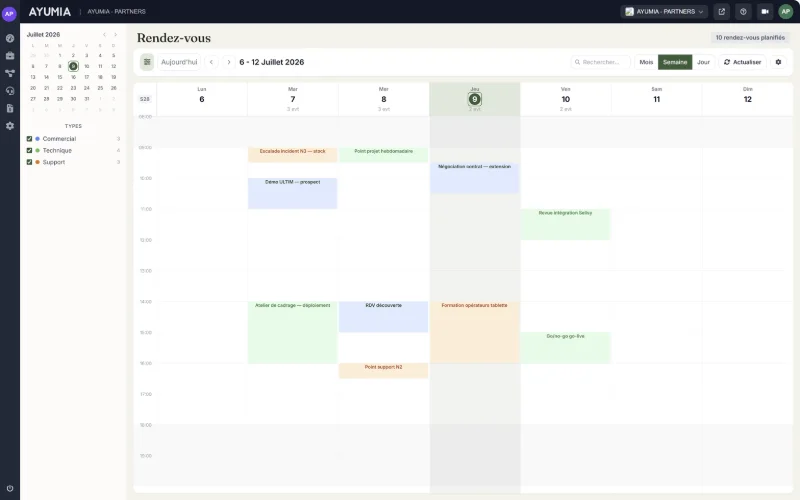Open the Démo ULTIM prospect event

[292, 193]
